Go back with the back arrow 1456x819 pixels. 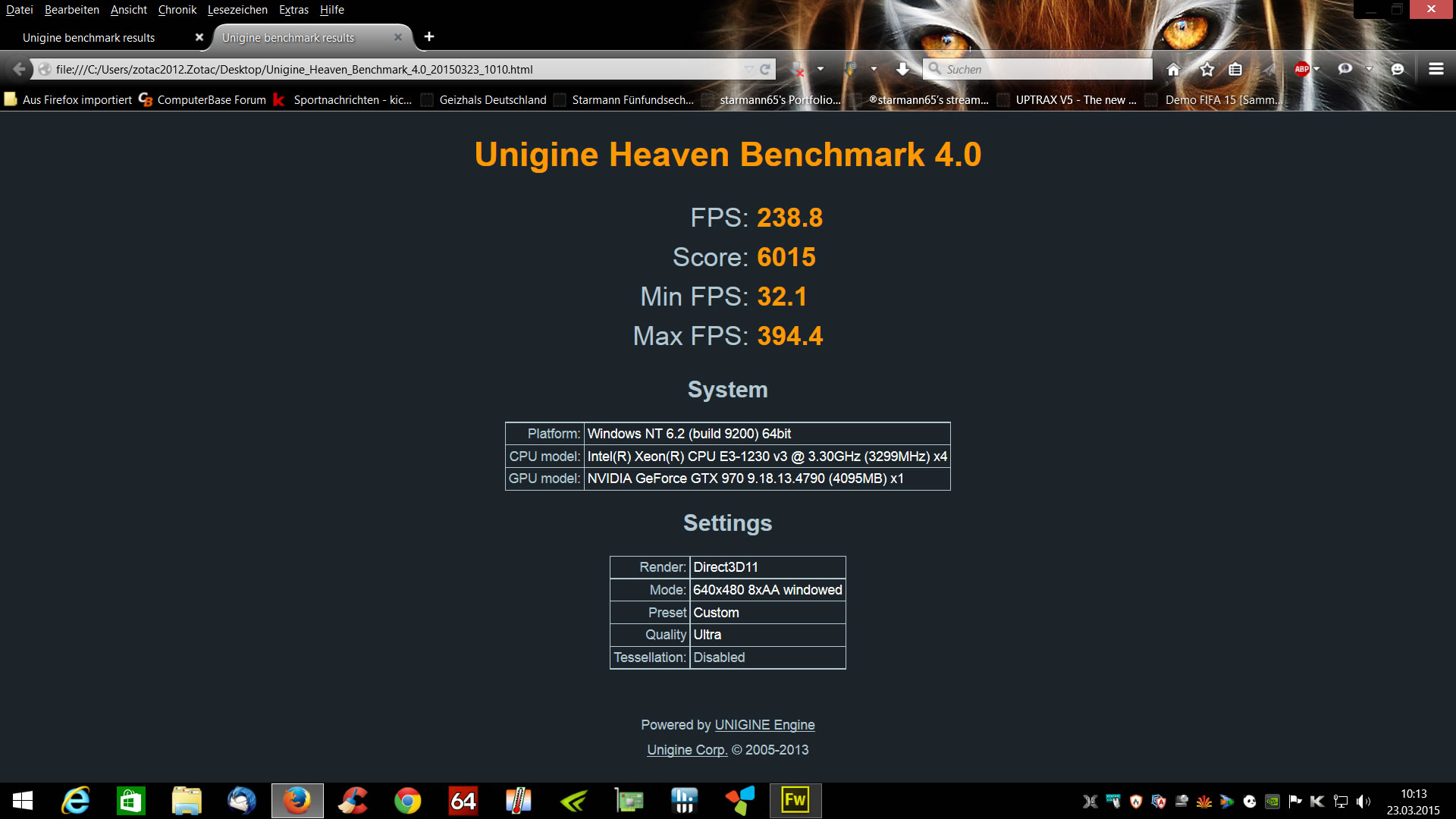click(19, 70)
